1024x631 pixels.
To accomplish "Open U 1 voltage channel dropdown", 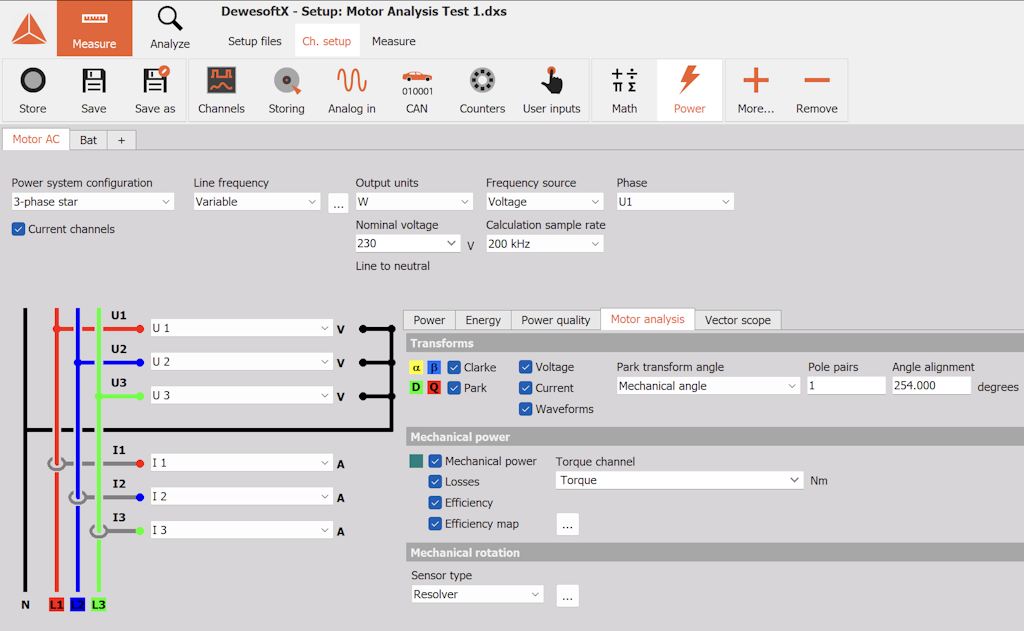I will pyautogui.click(x=241, y=328).
